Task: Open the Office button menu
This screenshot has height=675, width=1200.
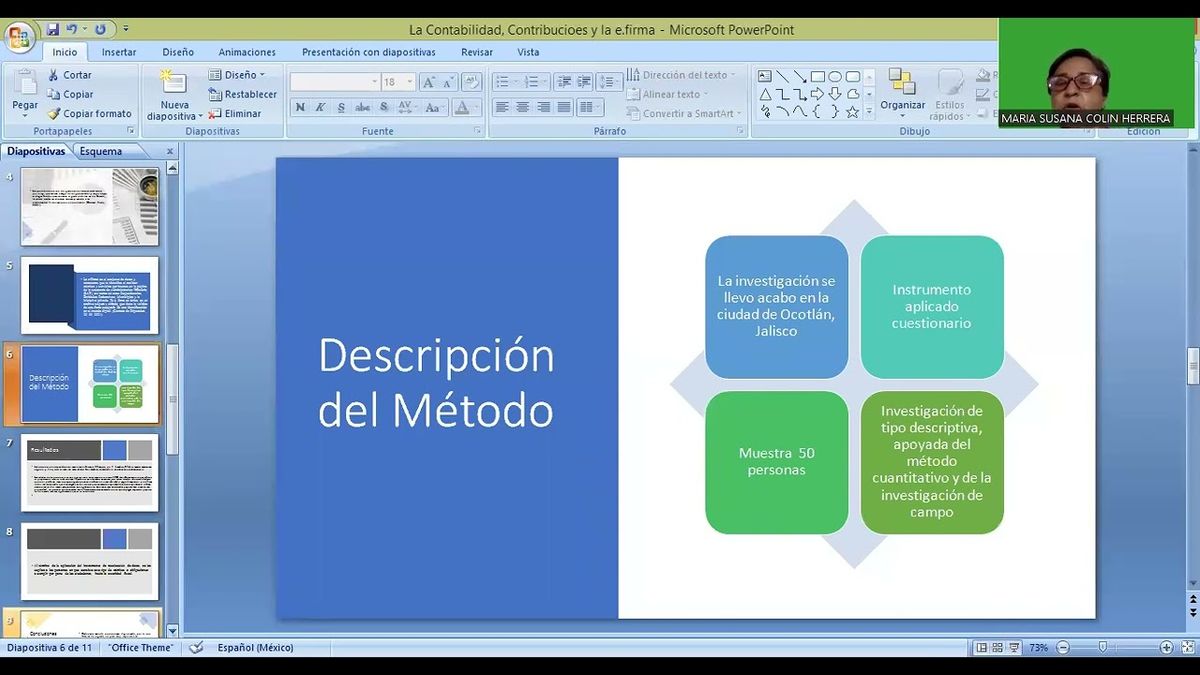Action: click(x=19, y=38)
